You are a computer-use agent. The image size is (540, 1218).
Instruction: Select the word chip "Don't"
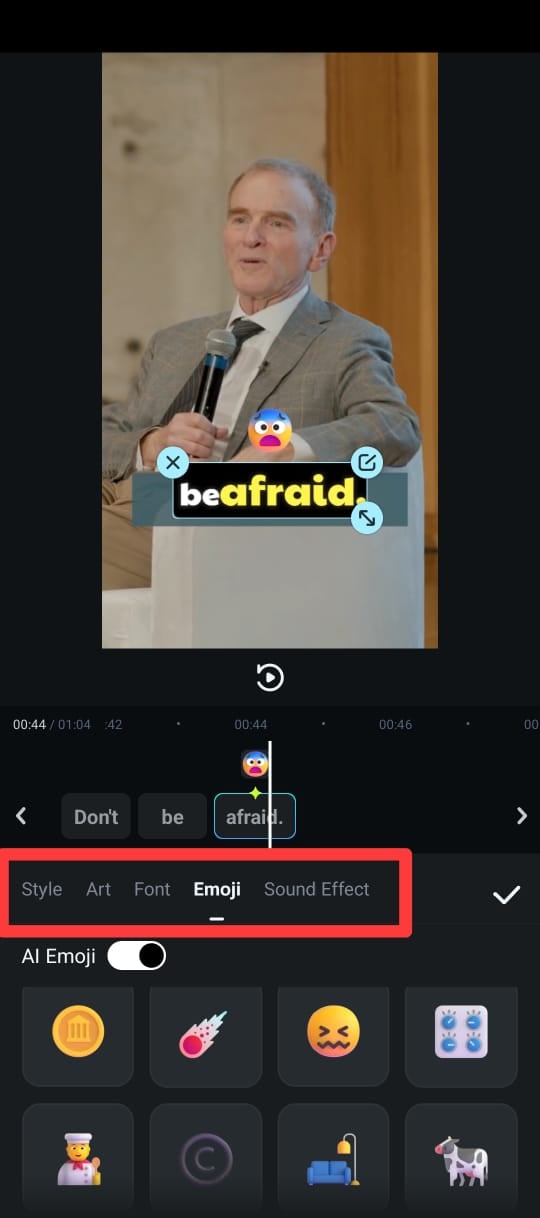click(96, 816)
